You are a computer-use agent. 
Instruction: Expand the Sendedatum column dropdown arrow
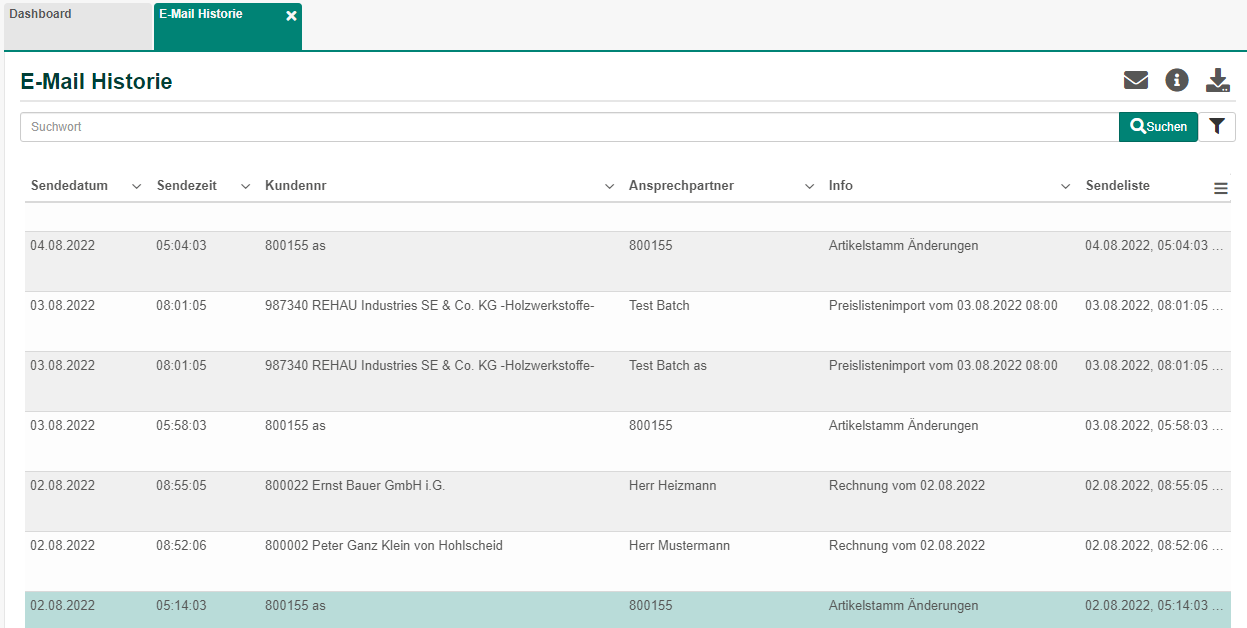[x=136, y=187]
